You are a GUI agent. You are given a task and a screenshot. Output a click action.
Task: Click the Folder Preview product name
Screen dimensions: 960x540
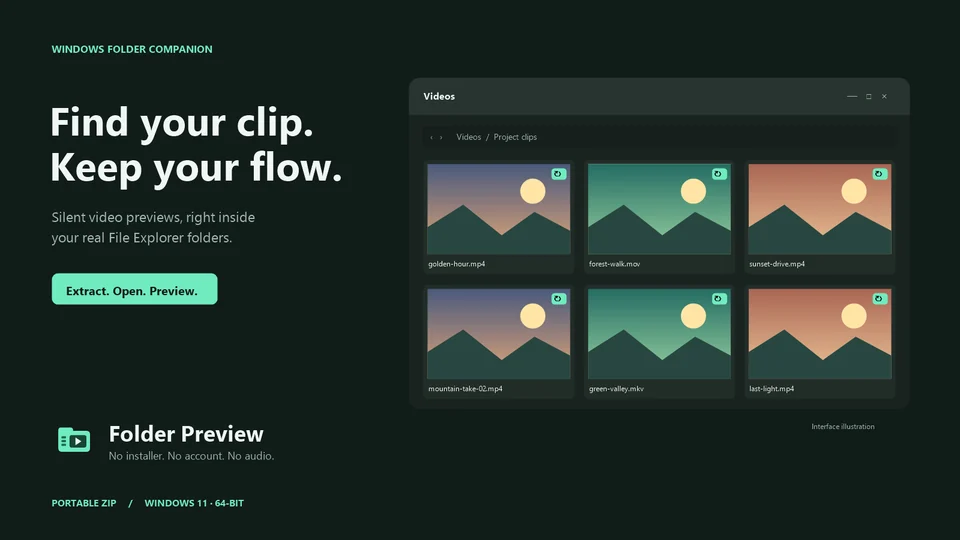pyautogui.click(x=186, y=434)
